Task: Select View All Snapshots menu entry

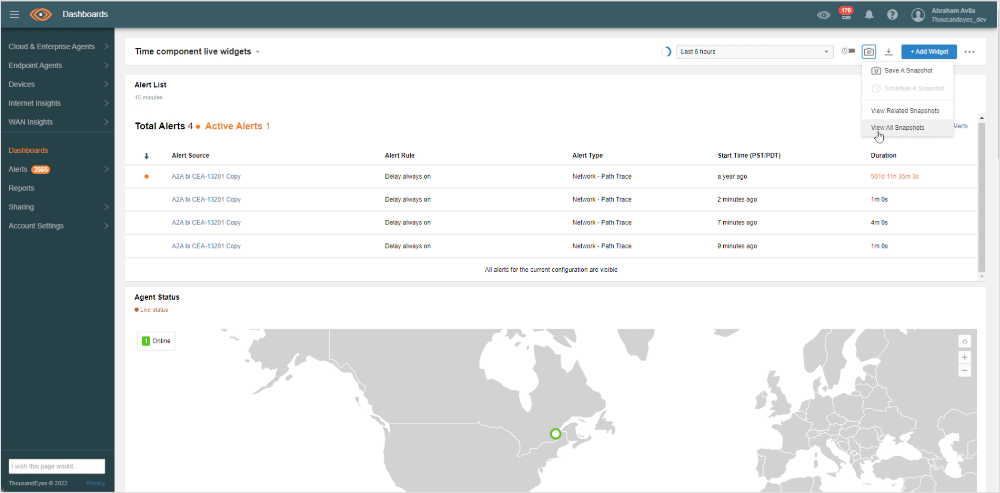Action: (x=897, y=127)
